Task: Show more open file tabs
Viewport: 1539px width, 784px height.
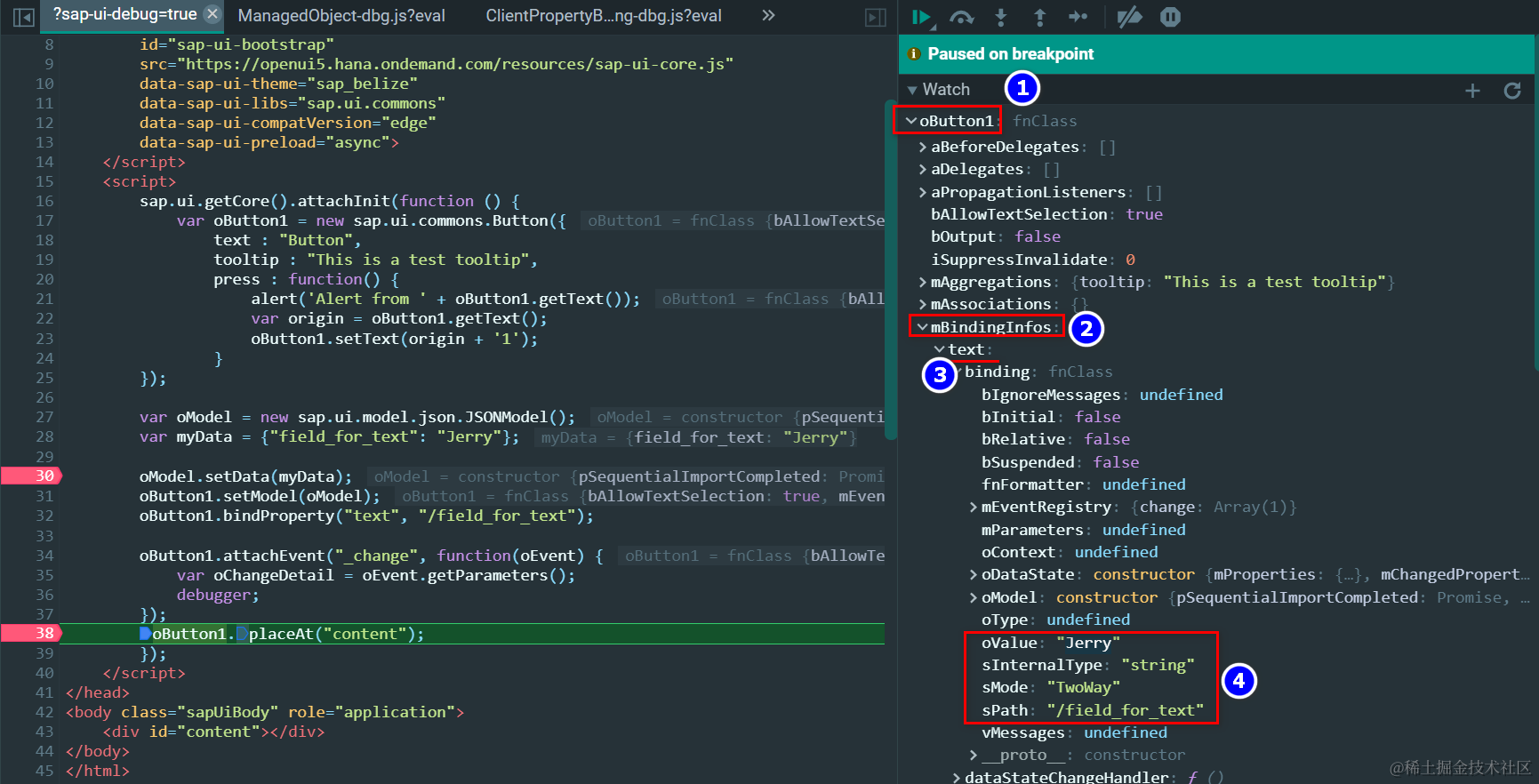Action: click(x=768, y=15)
